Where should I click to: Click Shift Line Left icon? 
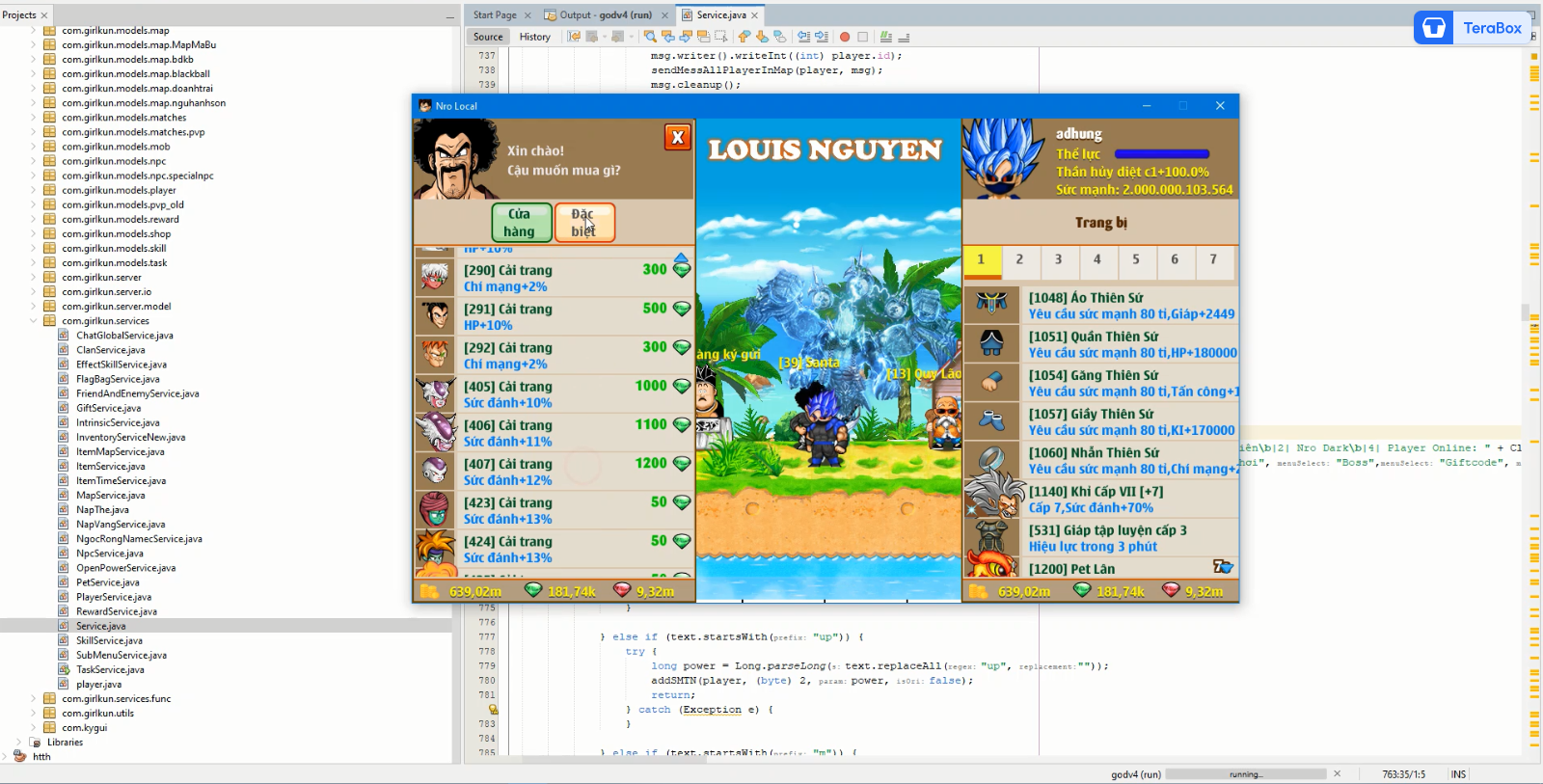pos(803,37)
